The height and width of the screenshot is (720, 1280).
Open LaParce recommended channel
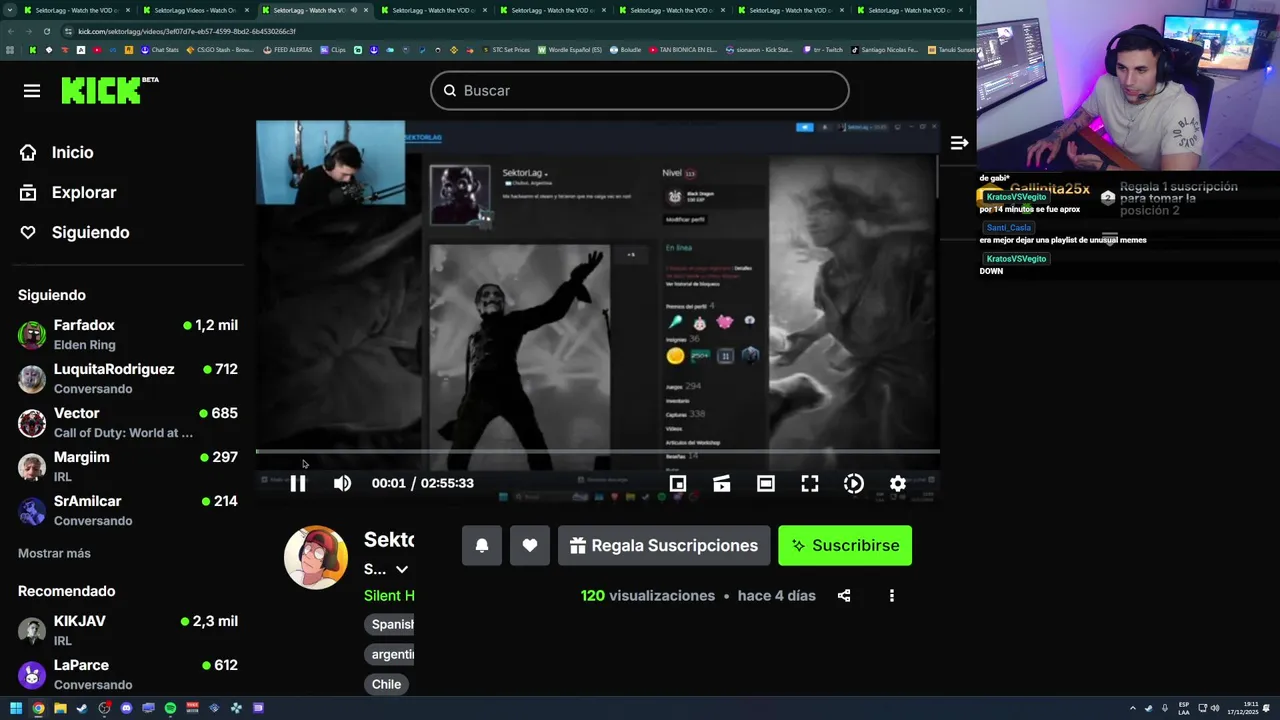tap(128, 675)
